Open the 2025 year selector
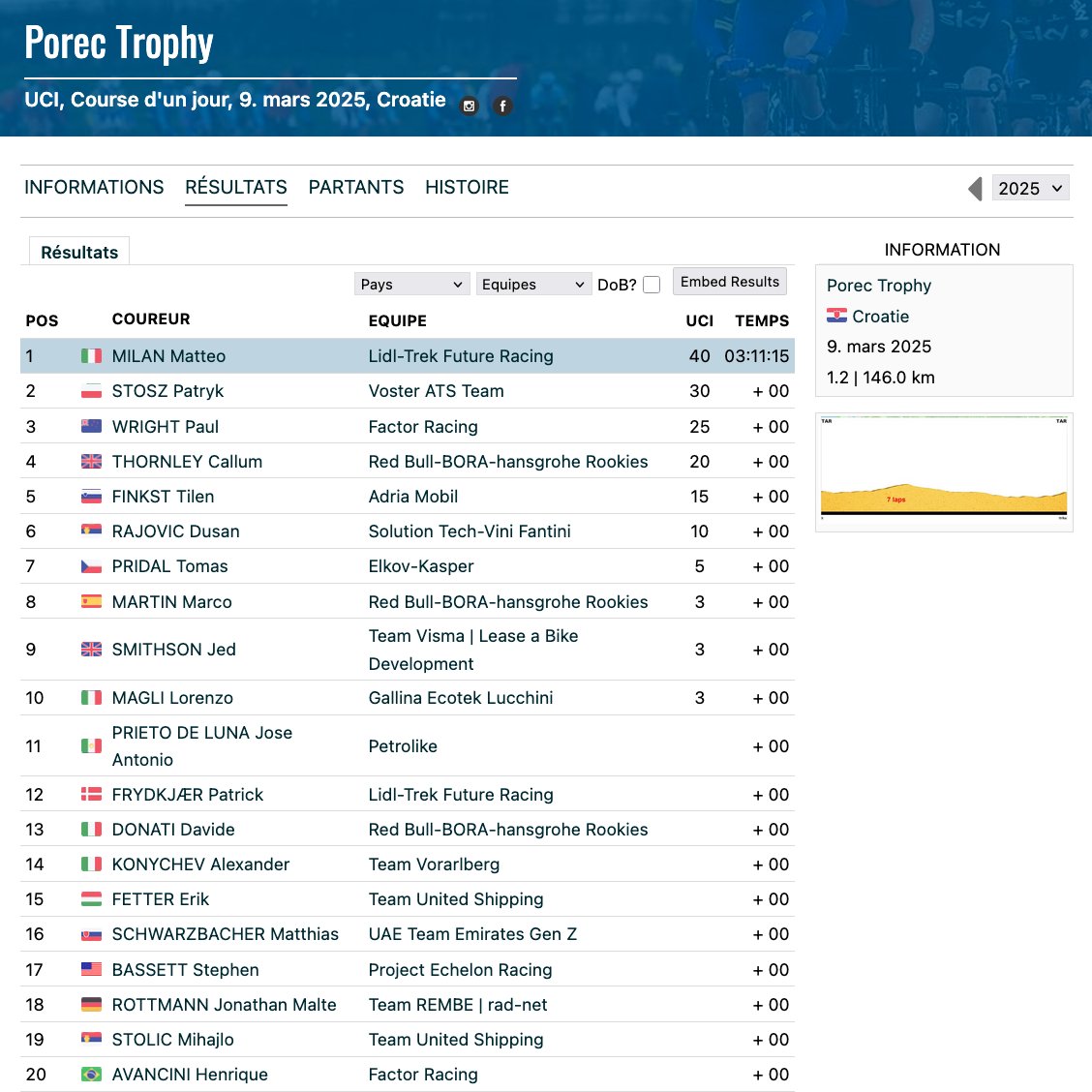Viewport: 1092px width, 1092px height. coord(1030,188)
